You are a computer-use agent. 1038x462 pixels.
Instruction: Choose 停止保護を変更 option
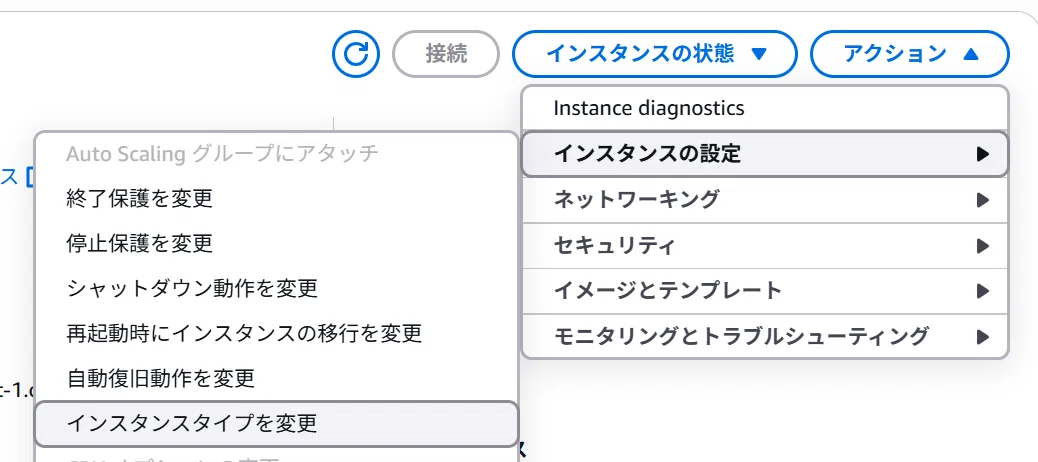276,244
